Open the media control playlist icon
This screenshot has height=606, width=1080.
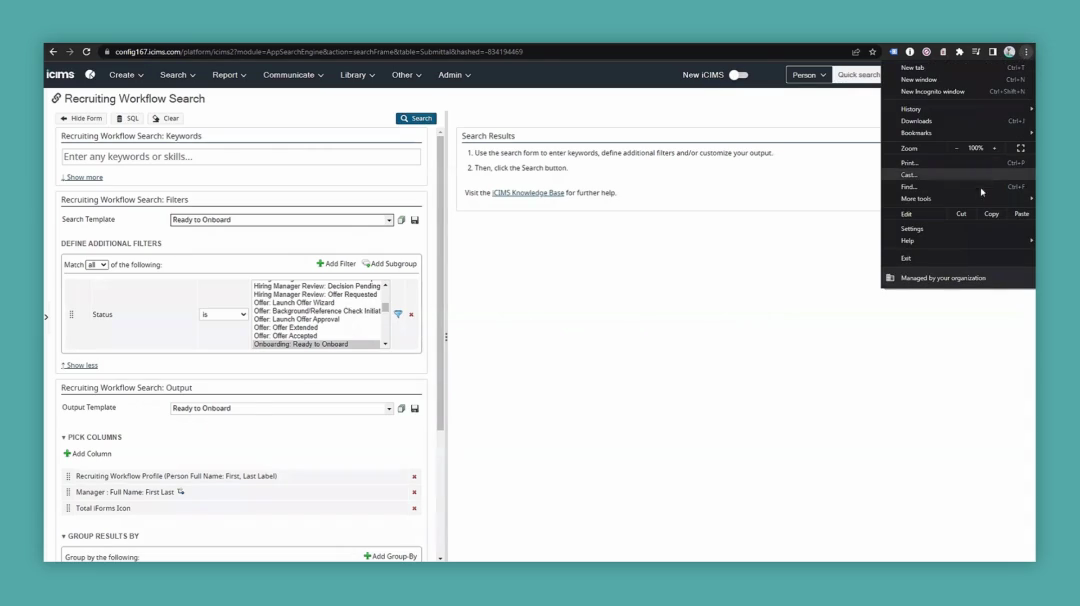pos(976,52)
